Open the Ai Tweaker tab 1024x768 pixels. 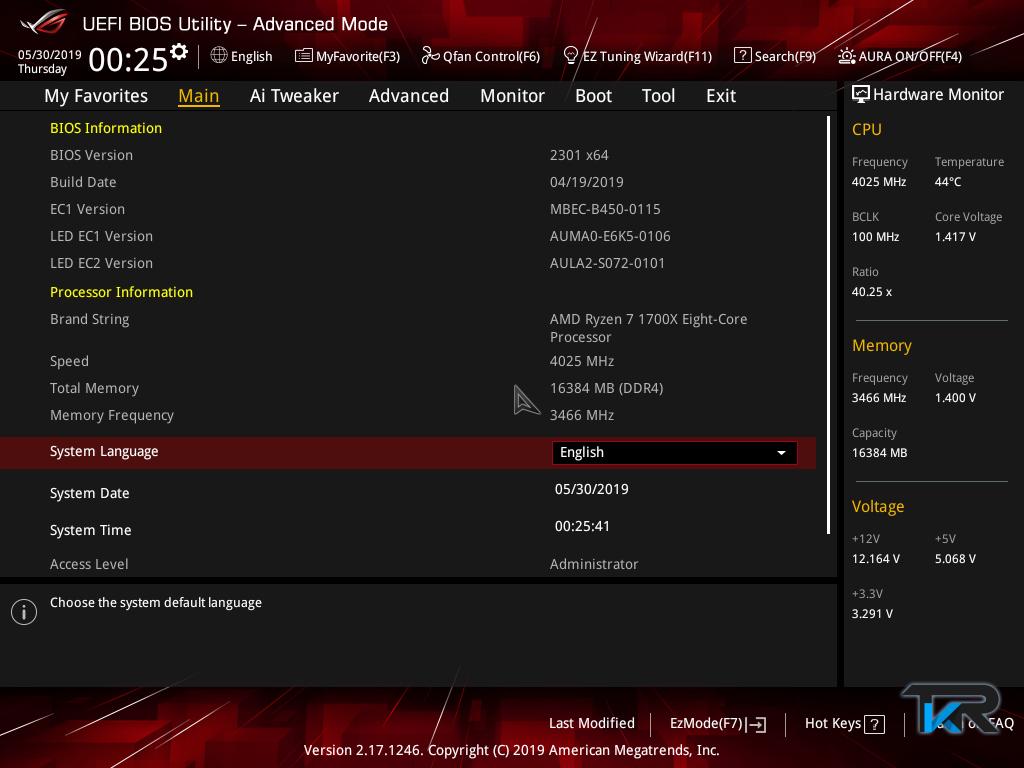pyautogui.click(x=294, y=96)
